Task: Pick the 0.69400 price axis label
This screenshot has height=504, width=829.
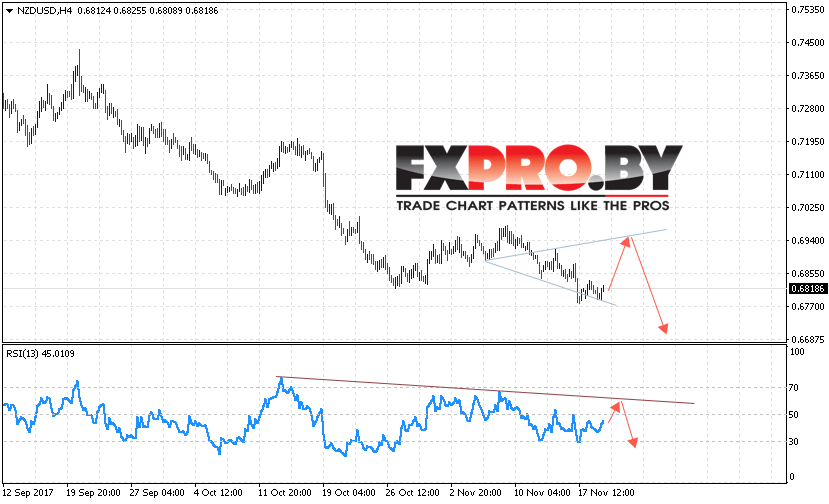Action: point(808,241)
